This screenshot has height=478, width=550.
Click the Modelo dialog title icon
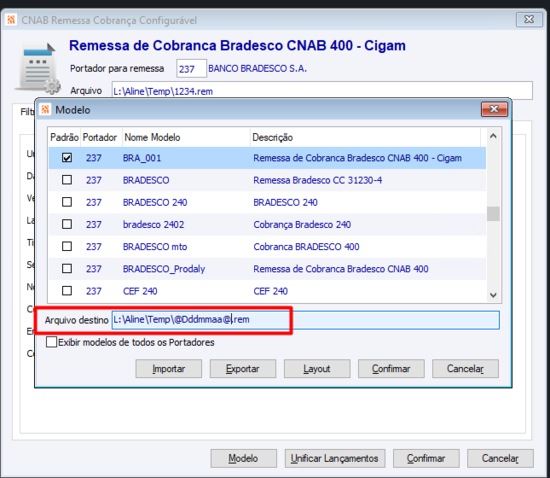pos(45,109)
